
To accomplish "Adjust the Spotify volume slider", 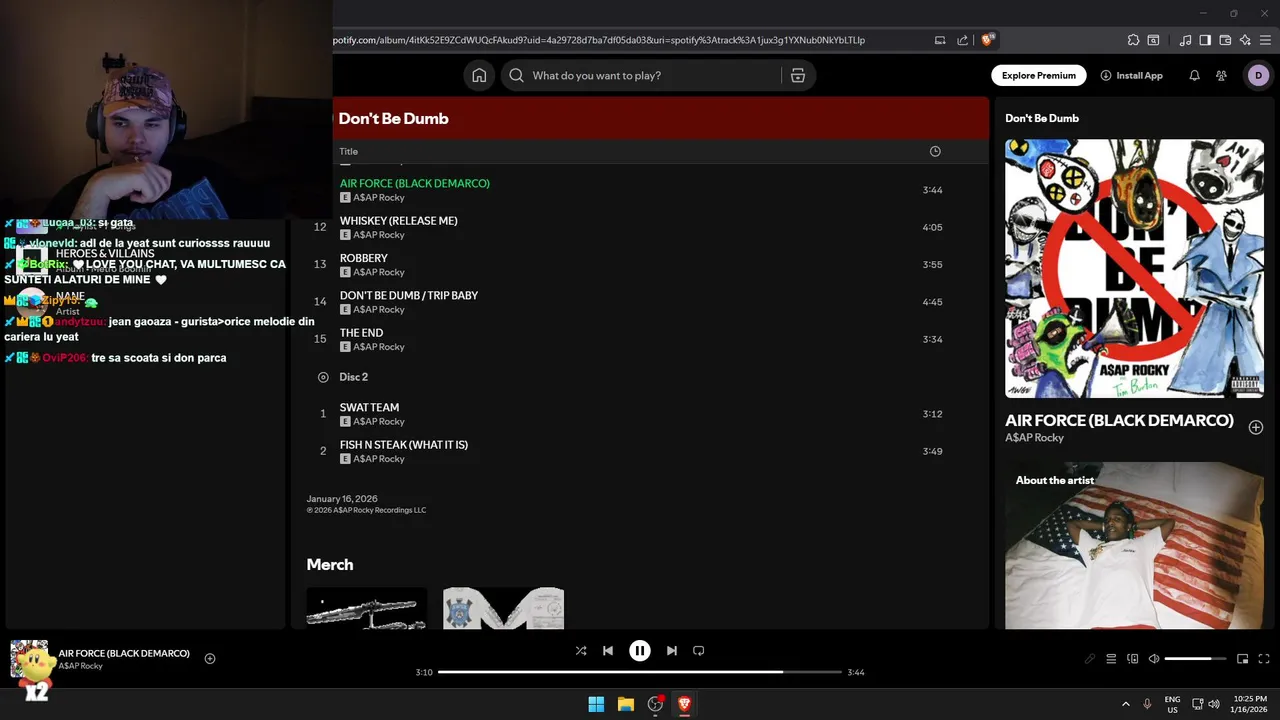I will pyautogui.click(x=1195, y=659).
